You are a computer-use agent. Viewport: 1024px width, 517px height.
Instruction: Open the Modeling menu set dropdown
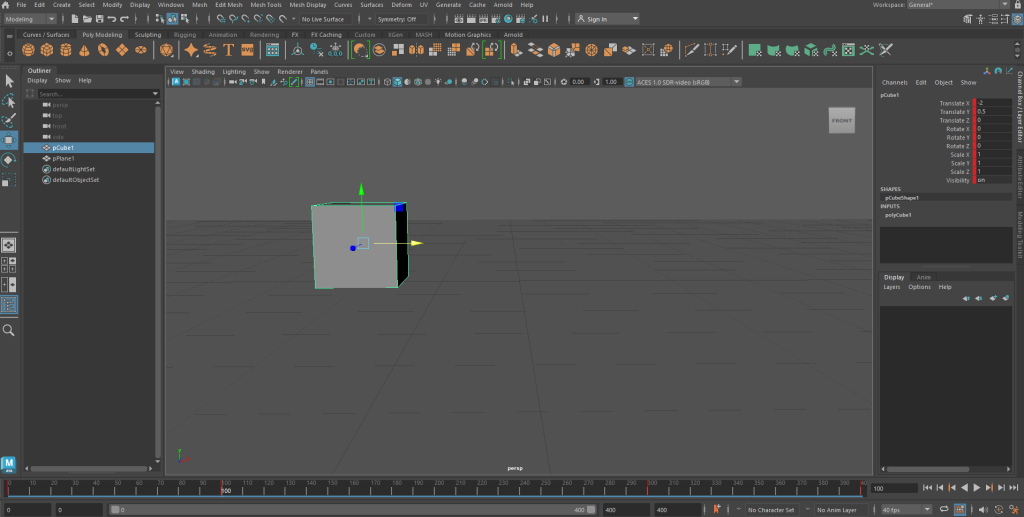pyautogui.click(x=31, y=19)
